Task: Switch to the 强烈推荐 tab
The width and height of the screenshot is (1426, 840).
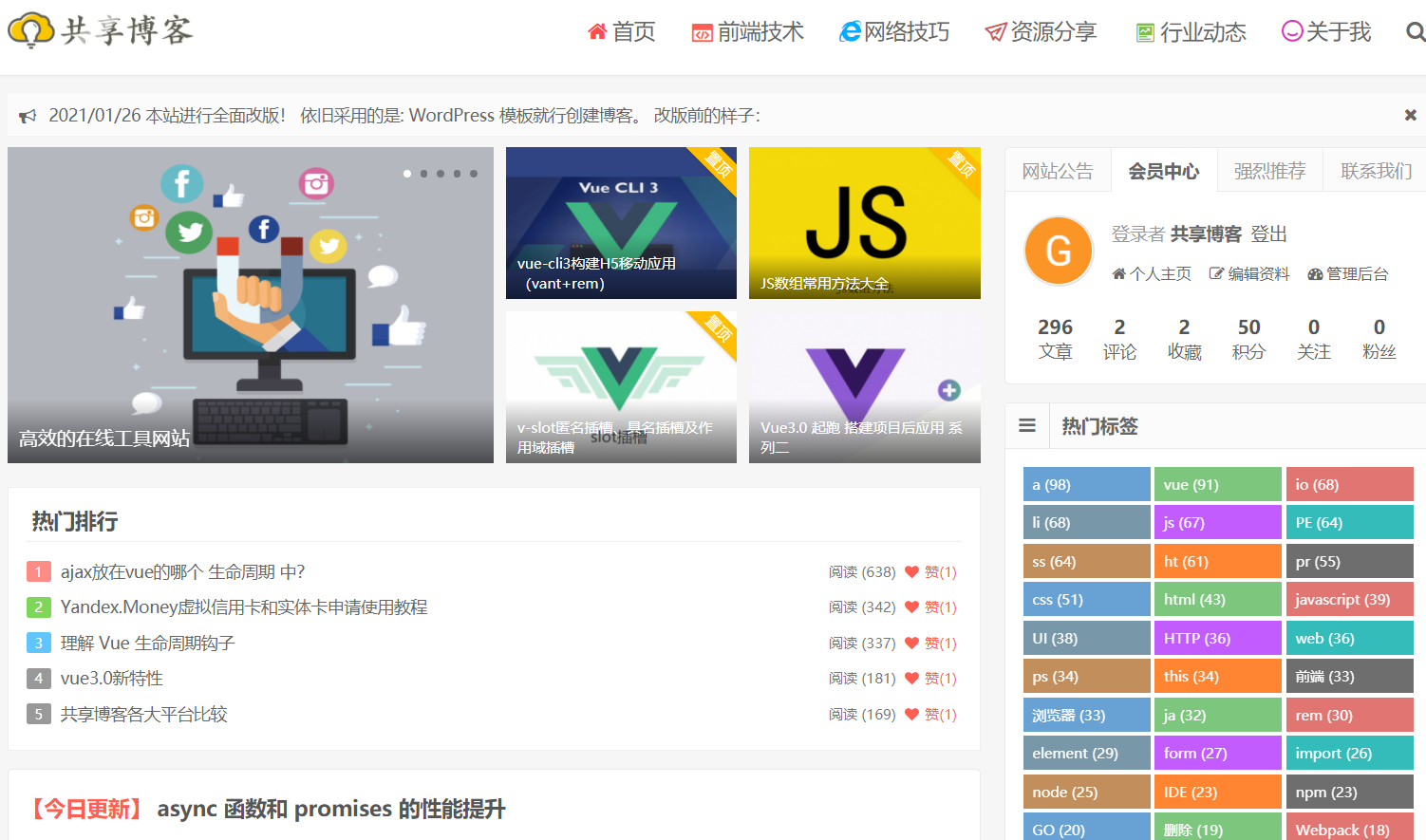Action: click(1270, 171)
